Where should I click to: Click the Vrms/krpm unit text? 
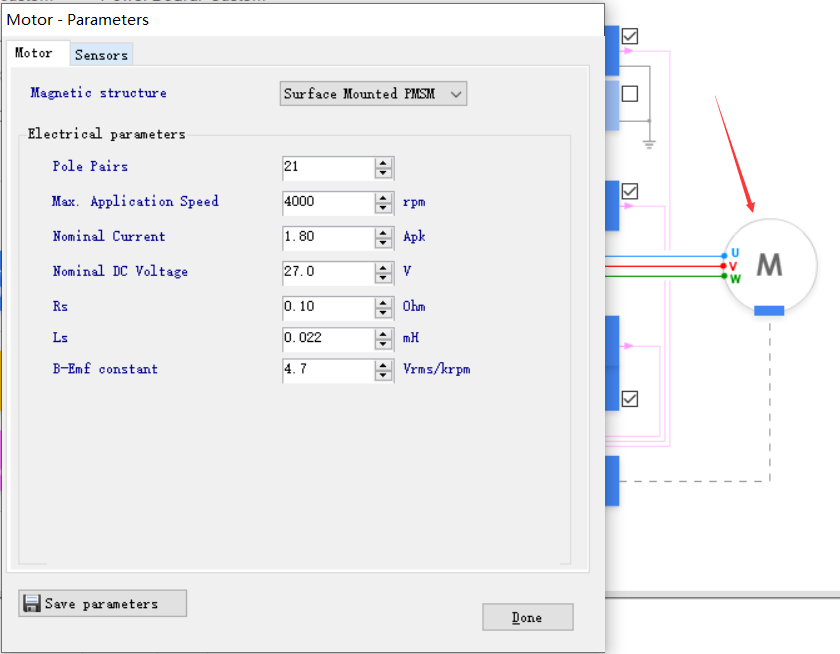[437, 370]
